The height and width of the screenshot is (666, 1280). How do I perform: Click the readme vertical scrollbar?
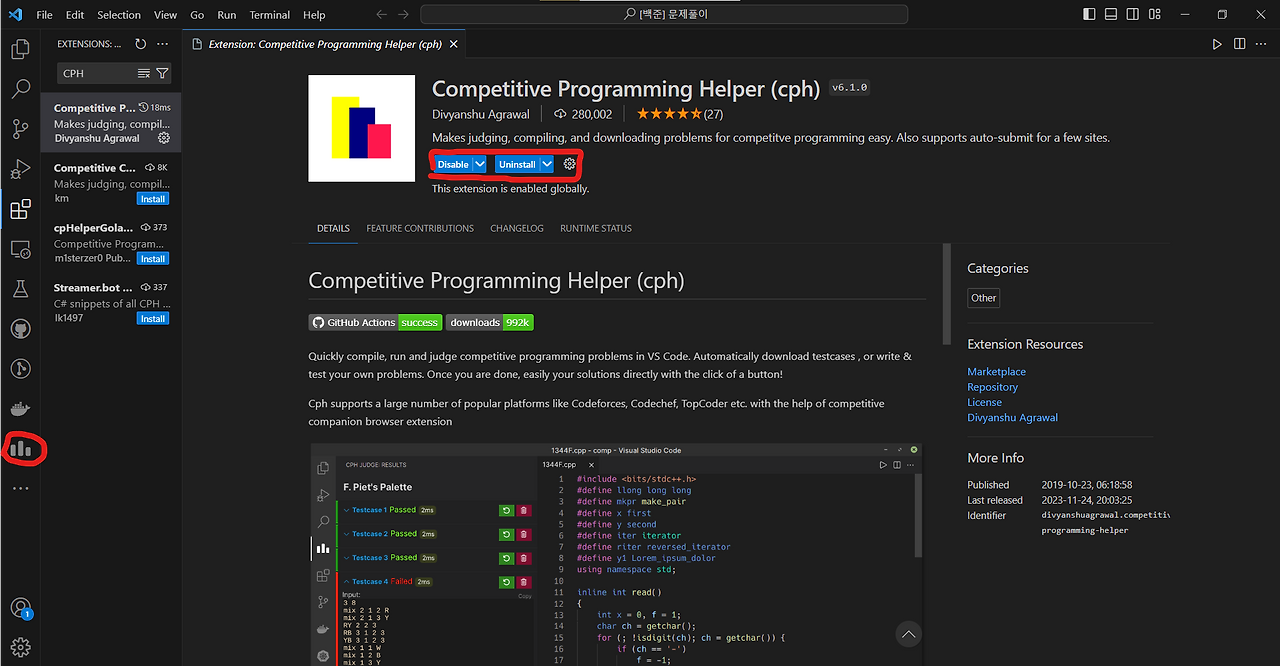point(947,295)
